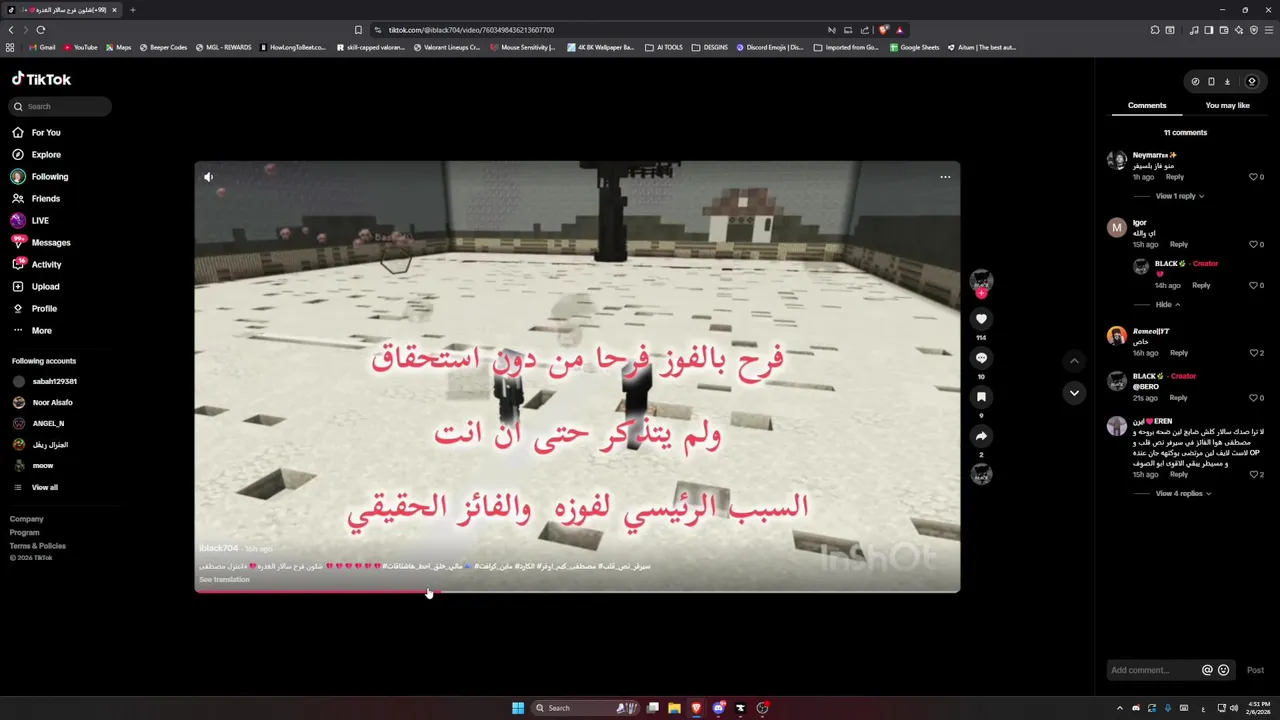Open the Company footer link

27,519
